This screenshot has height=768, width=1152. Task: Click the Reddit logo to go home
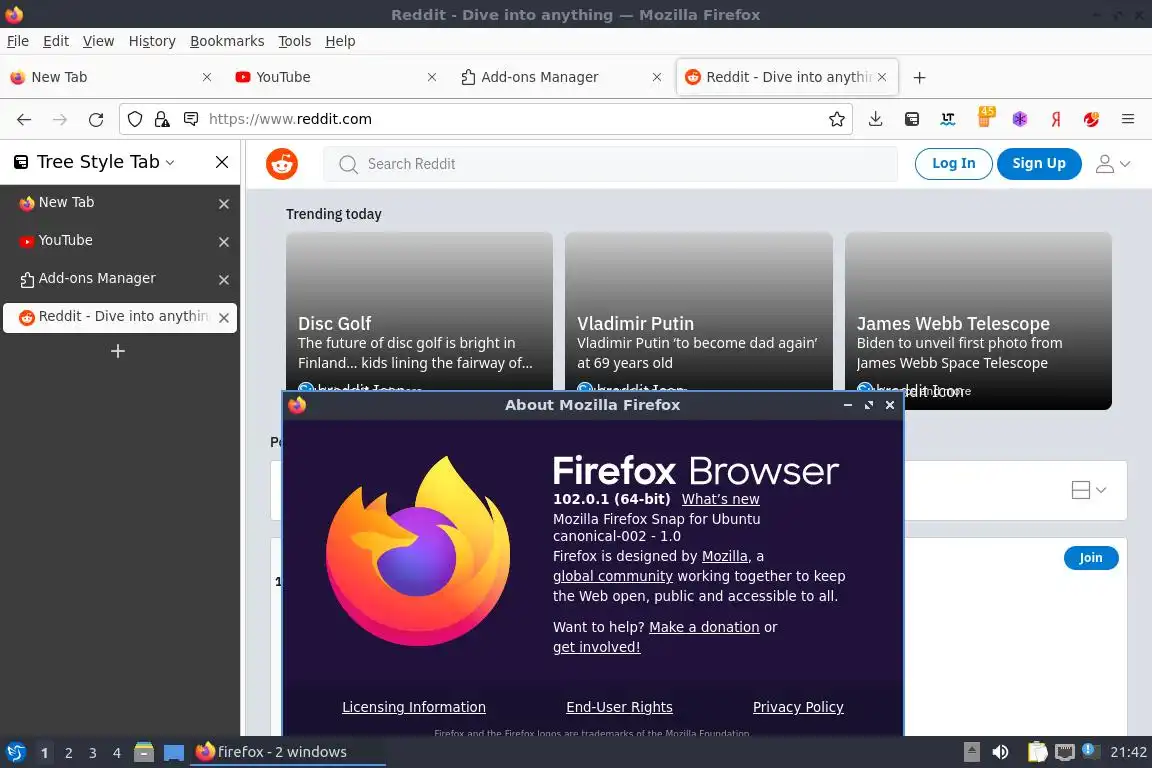(x=282, y=164)
